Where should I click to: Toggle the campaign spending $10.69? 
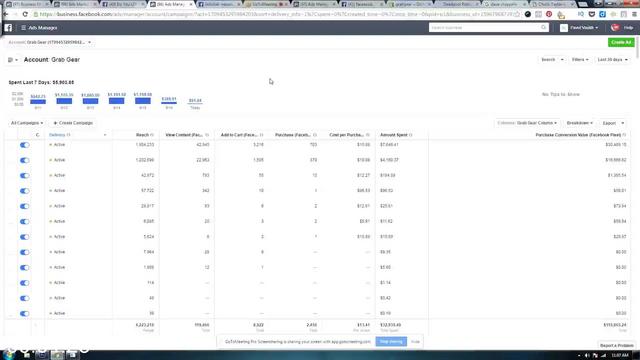tap(24, 237)
